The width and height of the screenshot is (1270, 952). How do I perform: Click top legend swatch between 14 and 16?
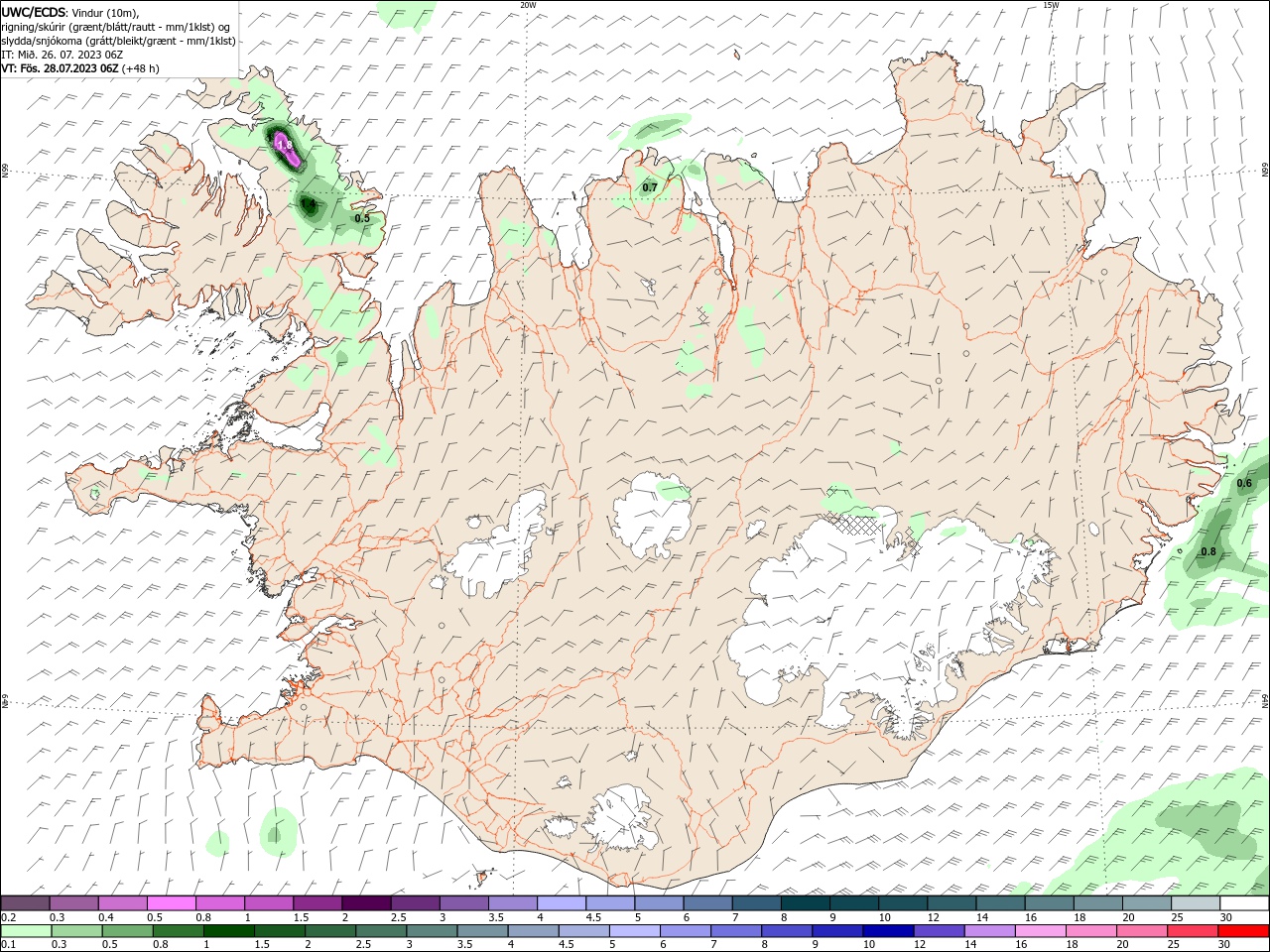click(x=1000, y=903)
